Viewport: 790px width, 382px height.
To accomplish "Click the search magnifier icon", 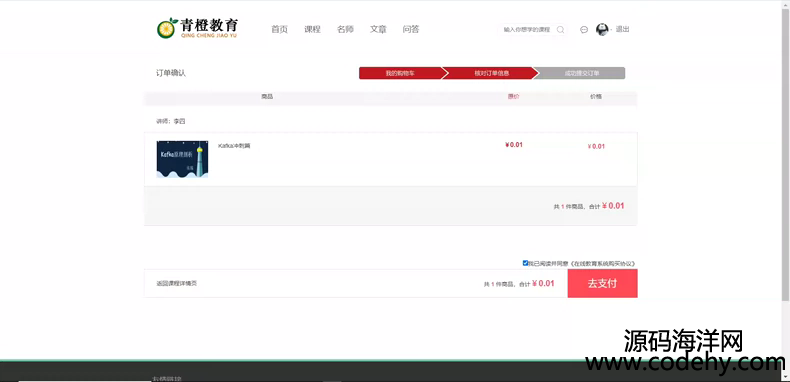I will [x=560, y=30].
